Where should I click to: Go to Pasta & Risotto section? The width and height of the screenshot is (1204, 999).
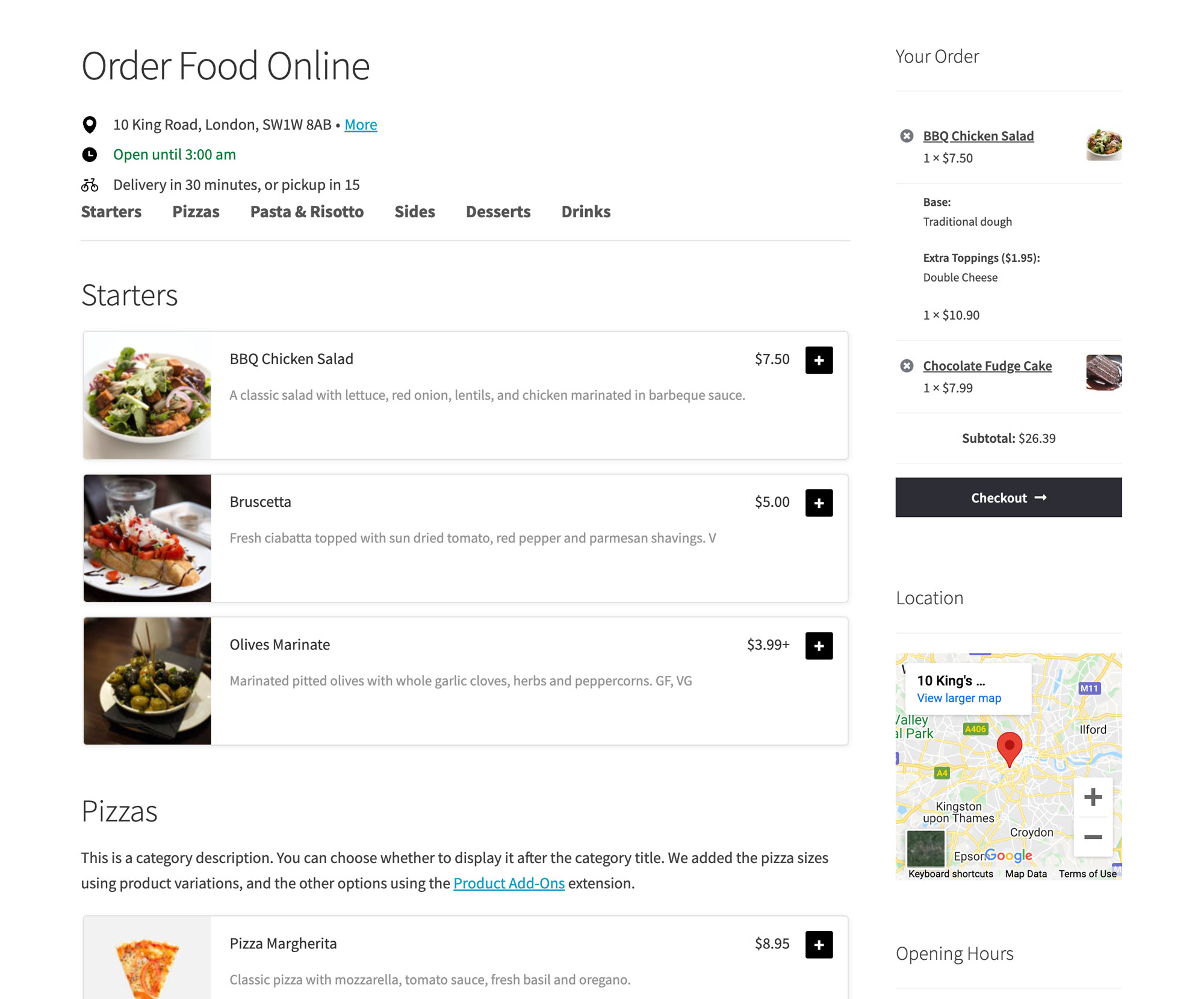[306, 212]
